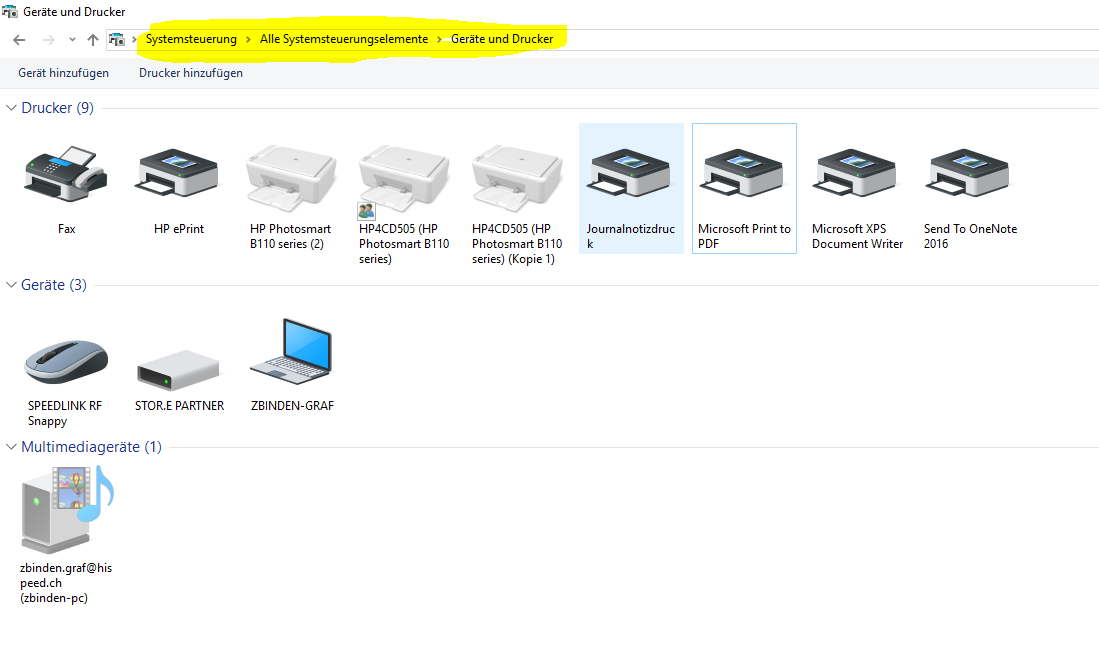
Task: Select the zbinden-pc multimedia device icon
Action: pyautogui.click(x=67, y=509)
